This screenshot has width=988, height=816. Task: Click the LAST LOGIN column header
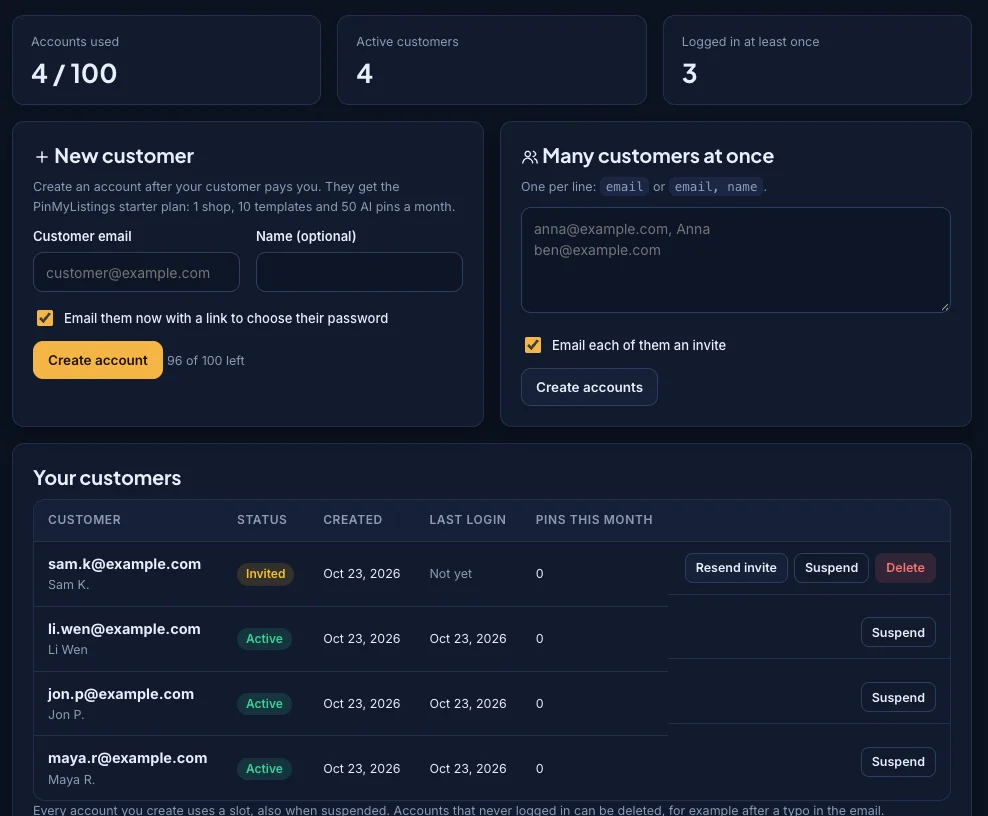coord(468,520)
